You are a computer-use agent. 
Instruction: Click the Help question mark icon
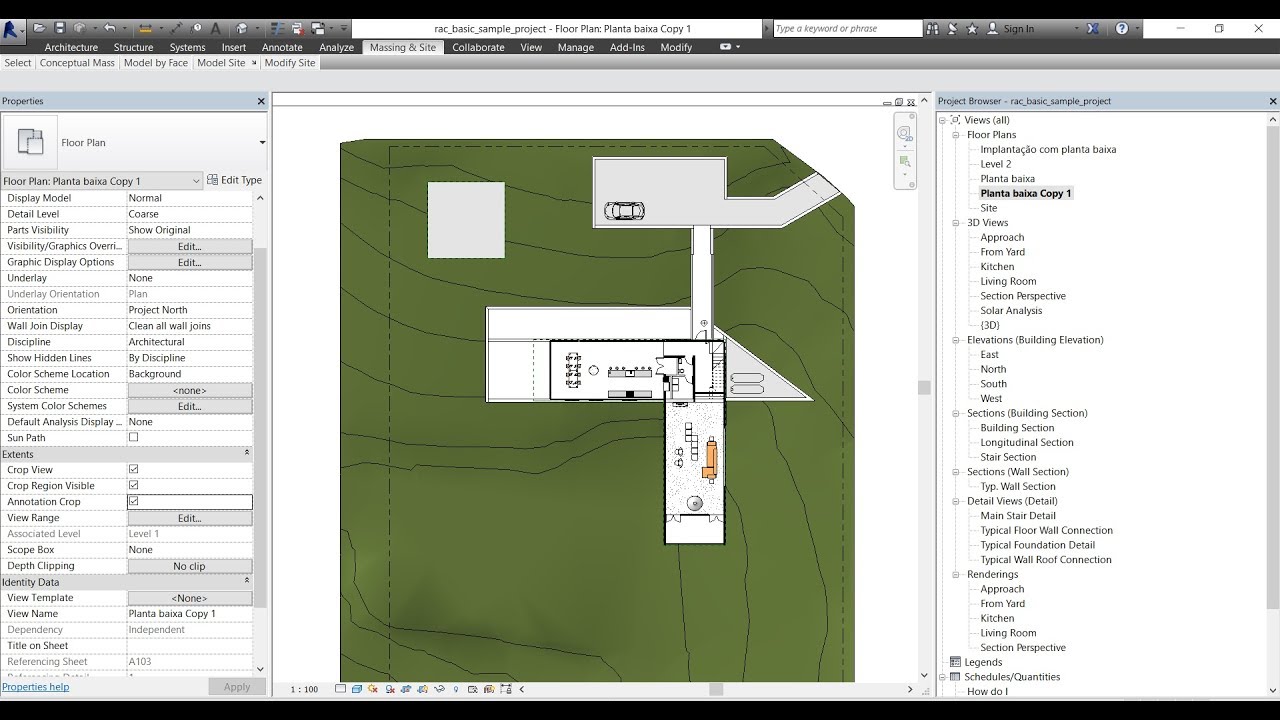pos(1122,29)
